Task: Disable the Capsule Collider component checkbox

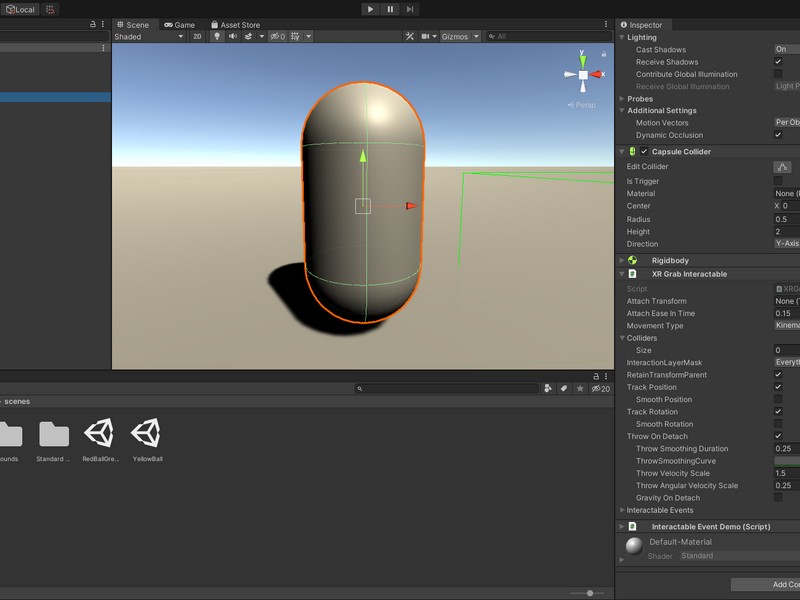Action: [645, 152]
